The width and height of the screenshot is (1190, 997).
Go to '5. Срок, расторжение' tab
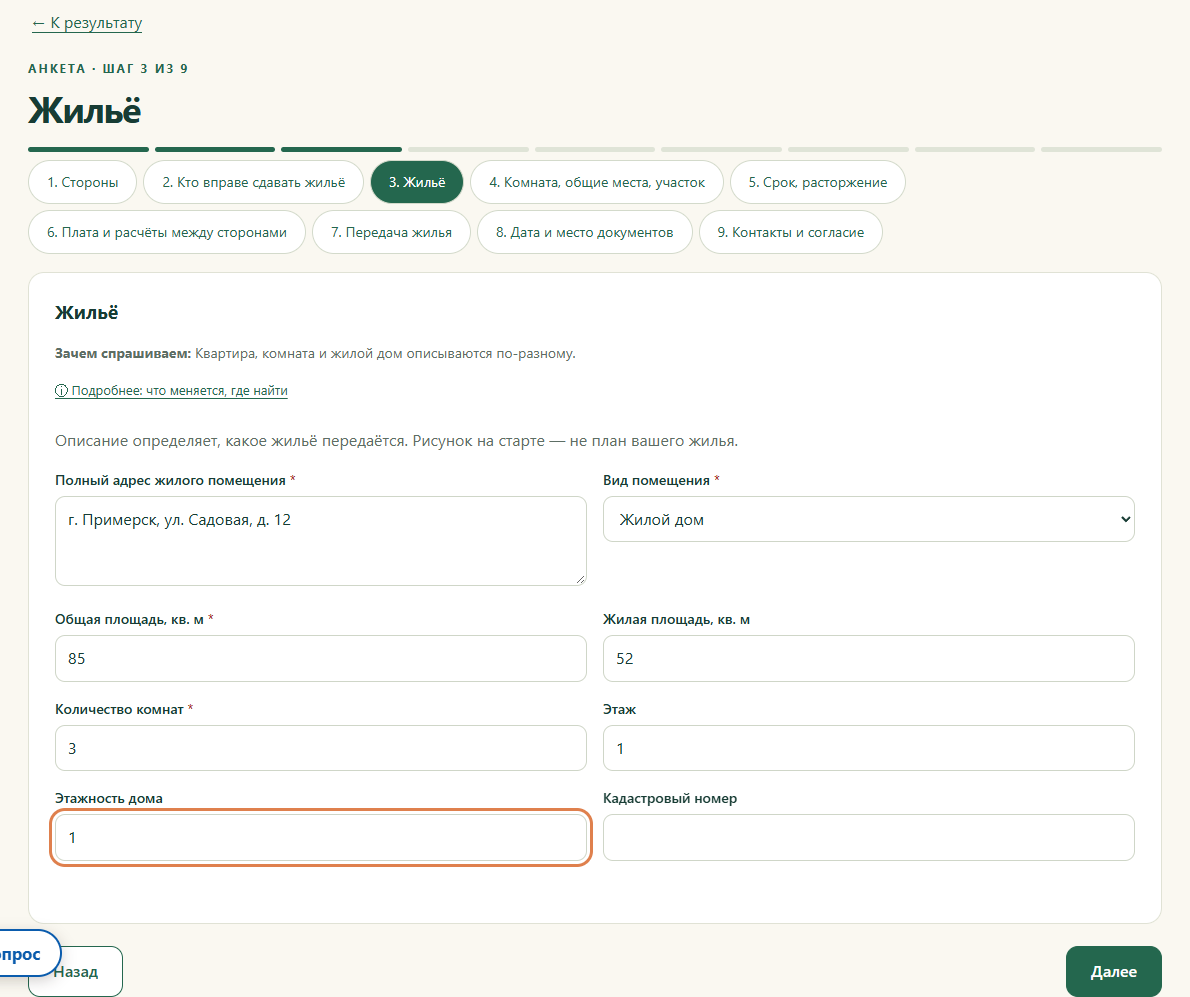tap(817, 182)
